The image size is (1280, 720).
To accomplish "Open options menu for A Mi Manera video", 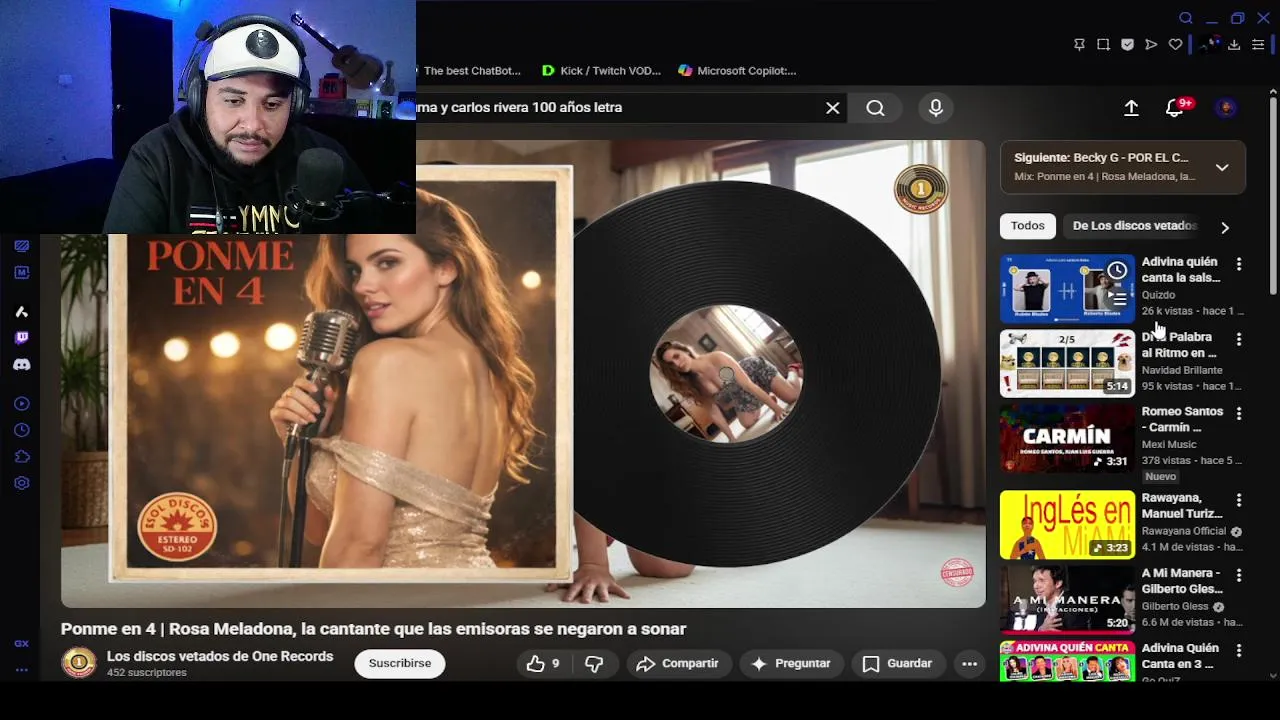I will point(1239,575).
